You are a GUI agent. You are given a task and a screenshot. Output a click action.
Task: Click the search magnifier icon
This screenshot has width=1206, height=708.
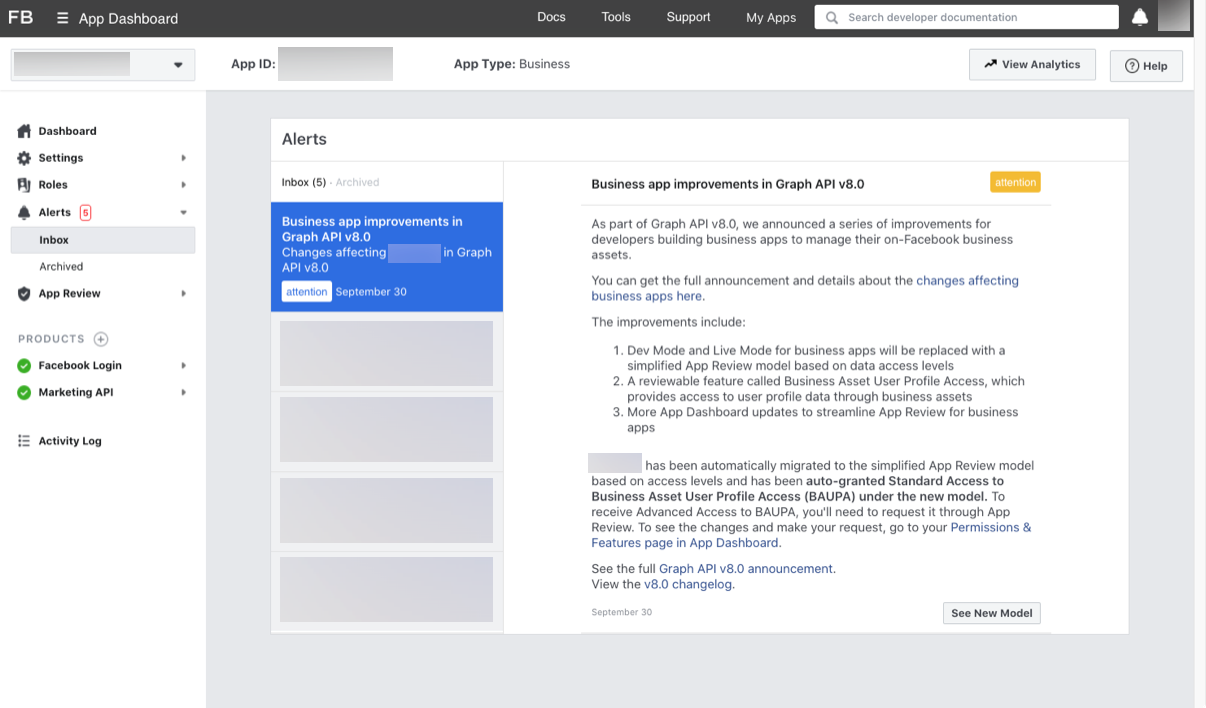point(831,17)
